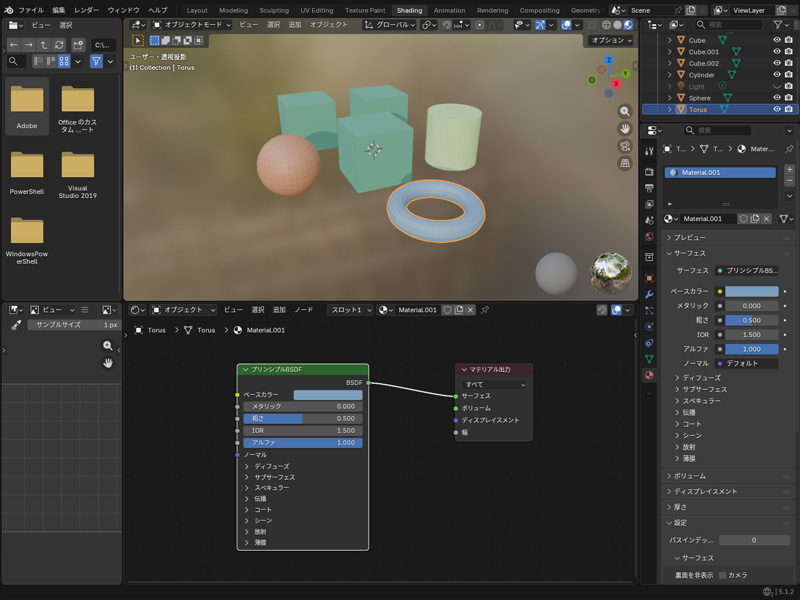Click the Options button in viewport header
This screenshot has width=800, height=600.
point(611,40)
